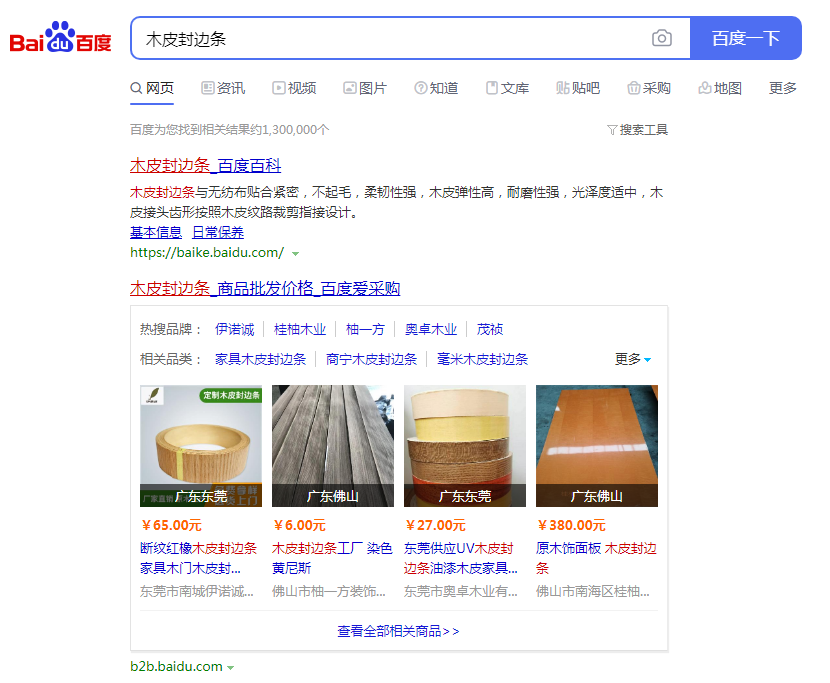Expand the 更多 dropdown in related categories

click(633, 359)
